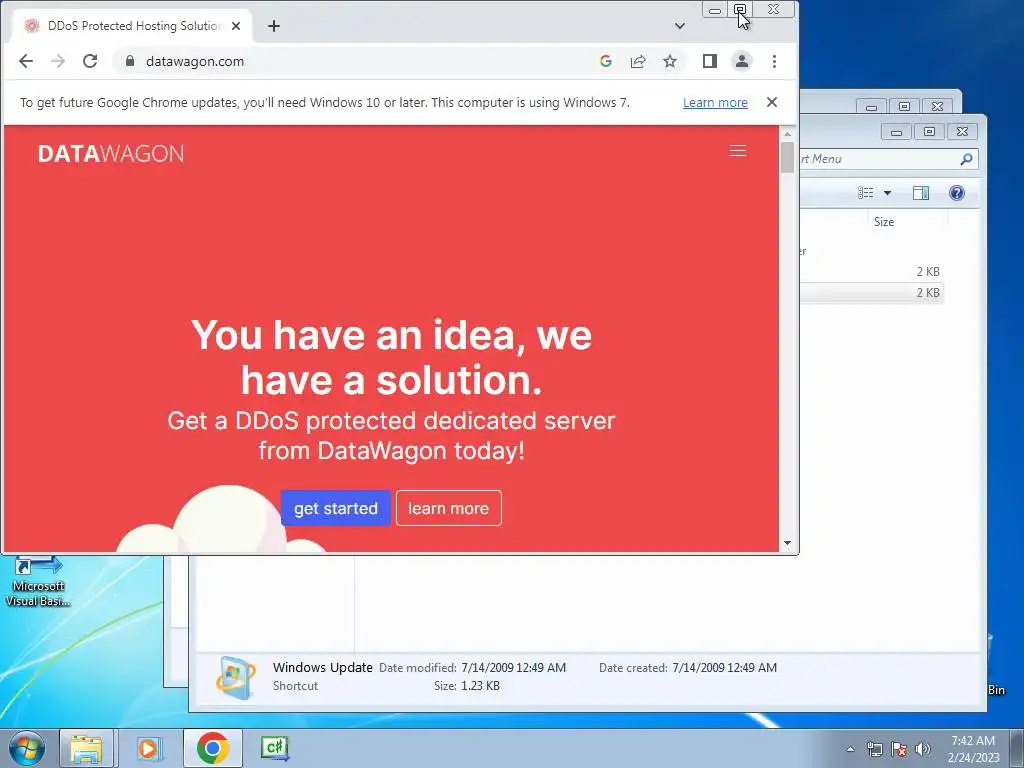Reload the datawagon.com page
Viewport: 1024px width, 768px height.
point(90,61)
